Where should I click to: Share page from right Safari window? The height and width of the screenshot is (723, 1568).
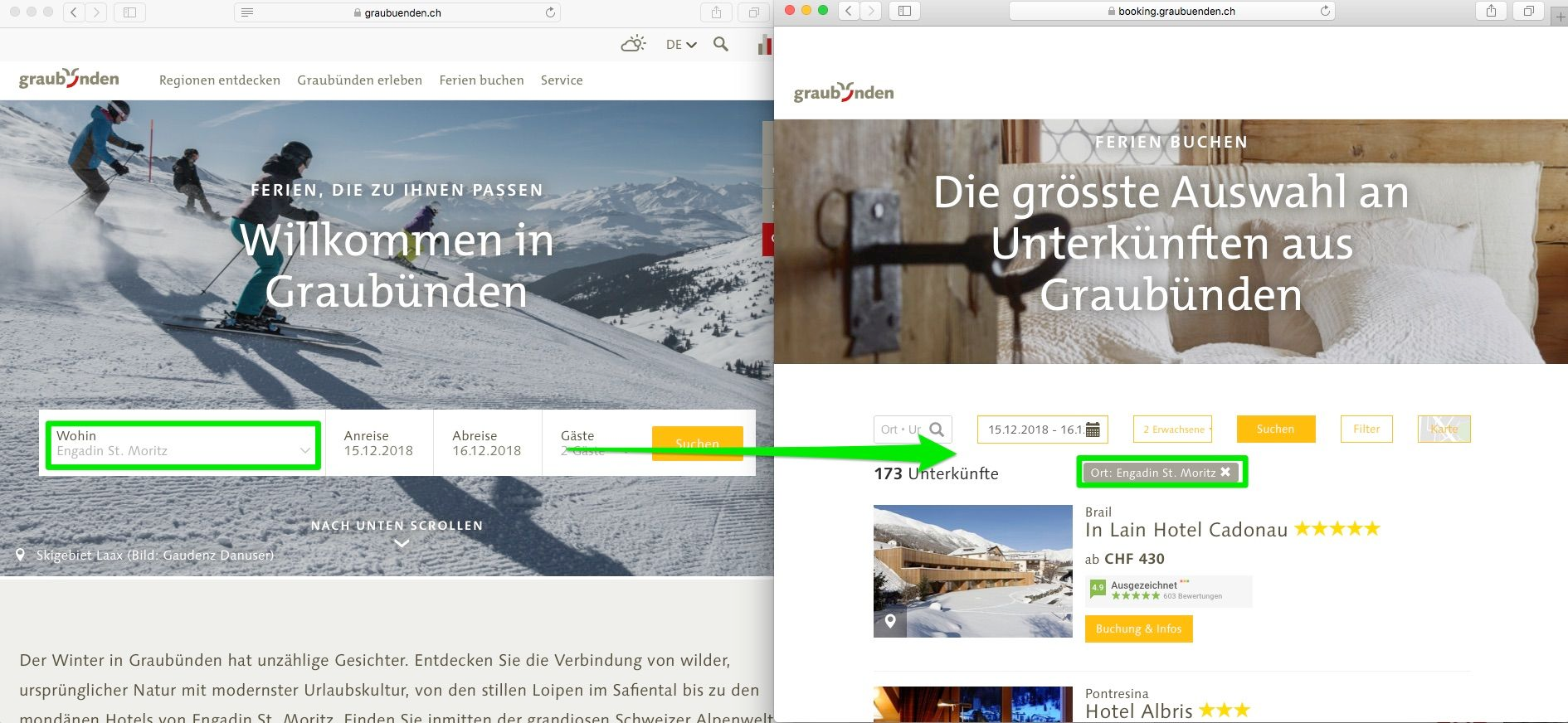point(1491,11)
